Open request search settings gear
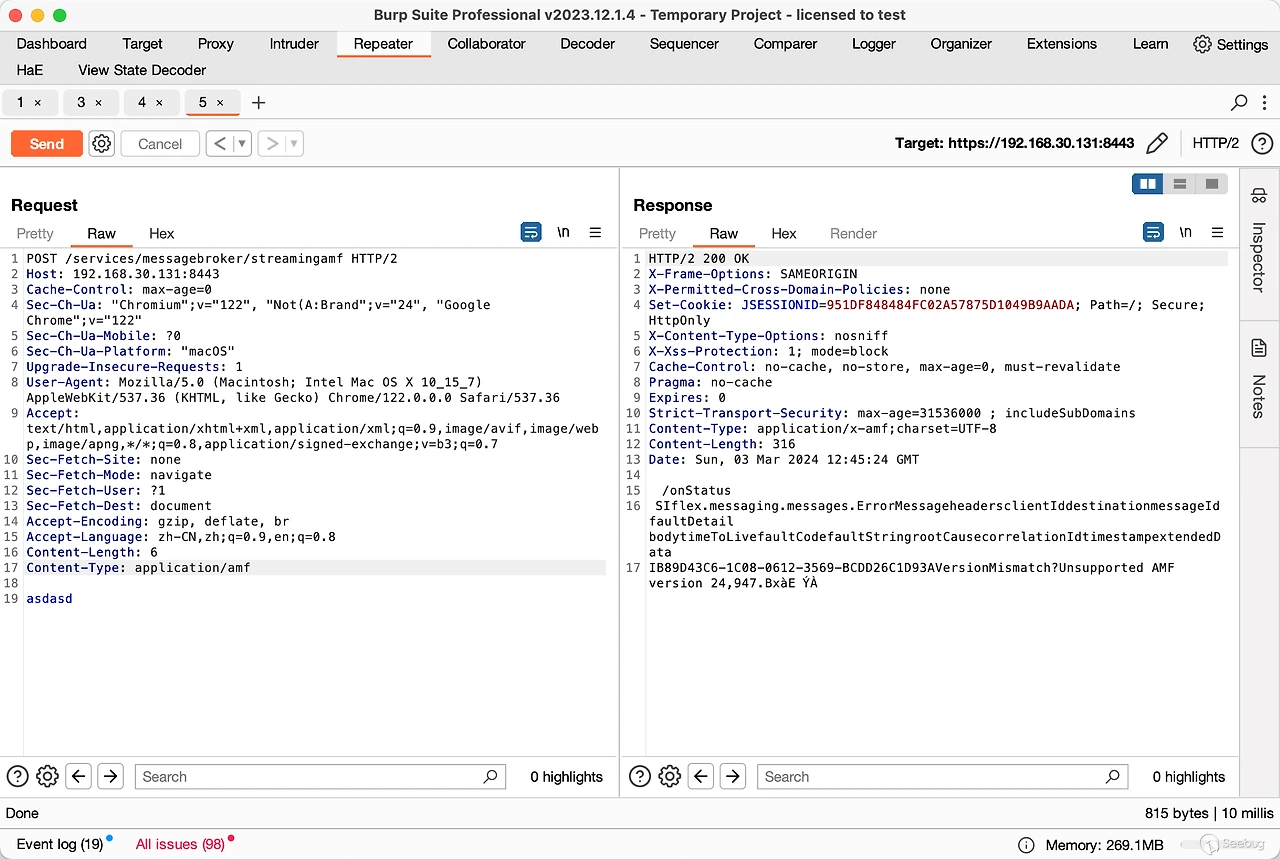The height and width of the screenshot is (859, 1280). (x=47, y=776)
